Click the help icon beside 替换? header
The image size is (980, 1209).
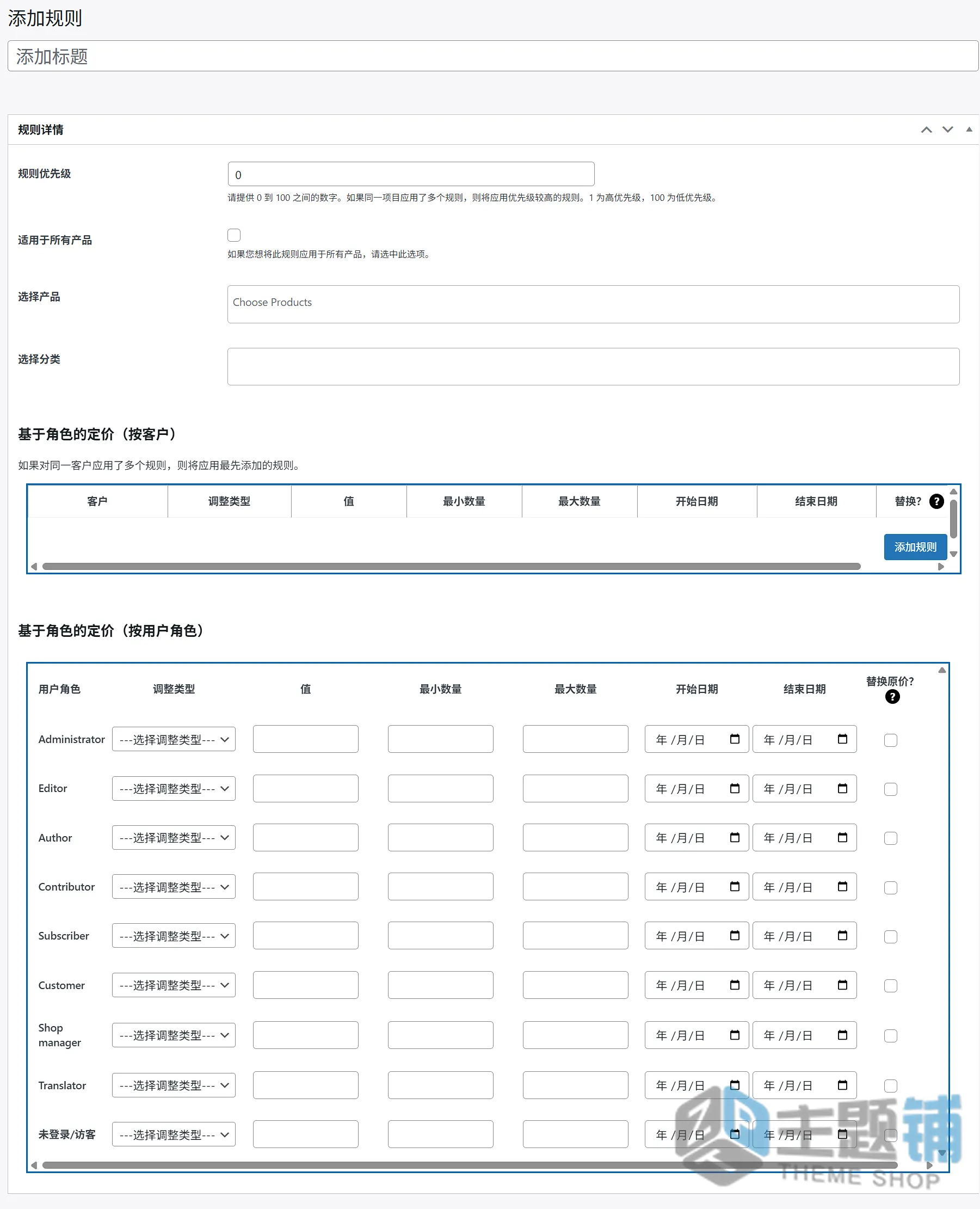tap(936, 501)
